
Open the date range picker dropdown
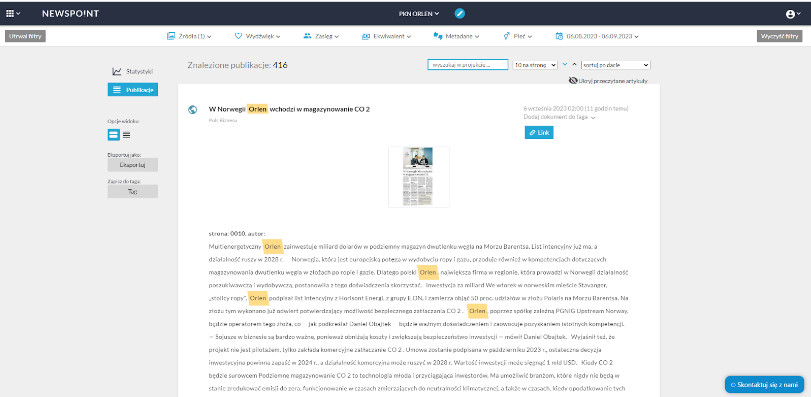[596, 36]
